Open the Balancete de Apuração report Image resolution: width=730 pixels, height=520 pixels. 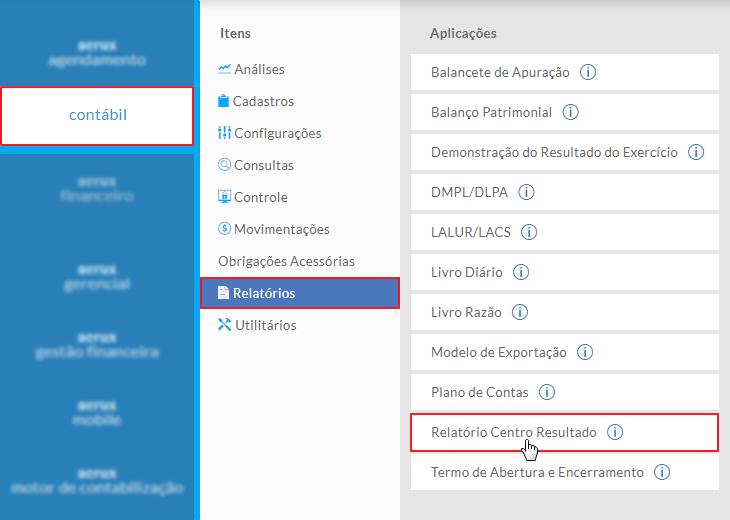coord(500,72)
